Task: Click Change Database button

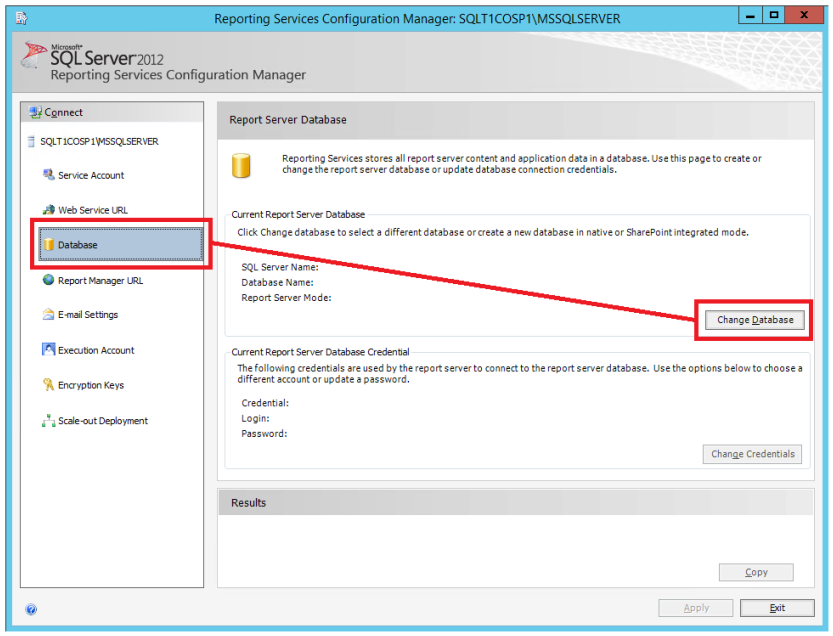Action: point(754,320)
